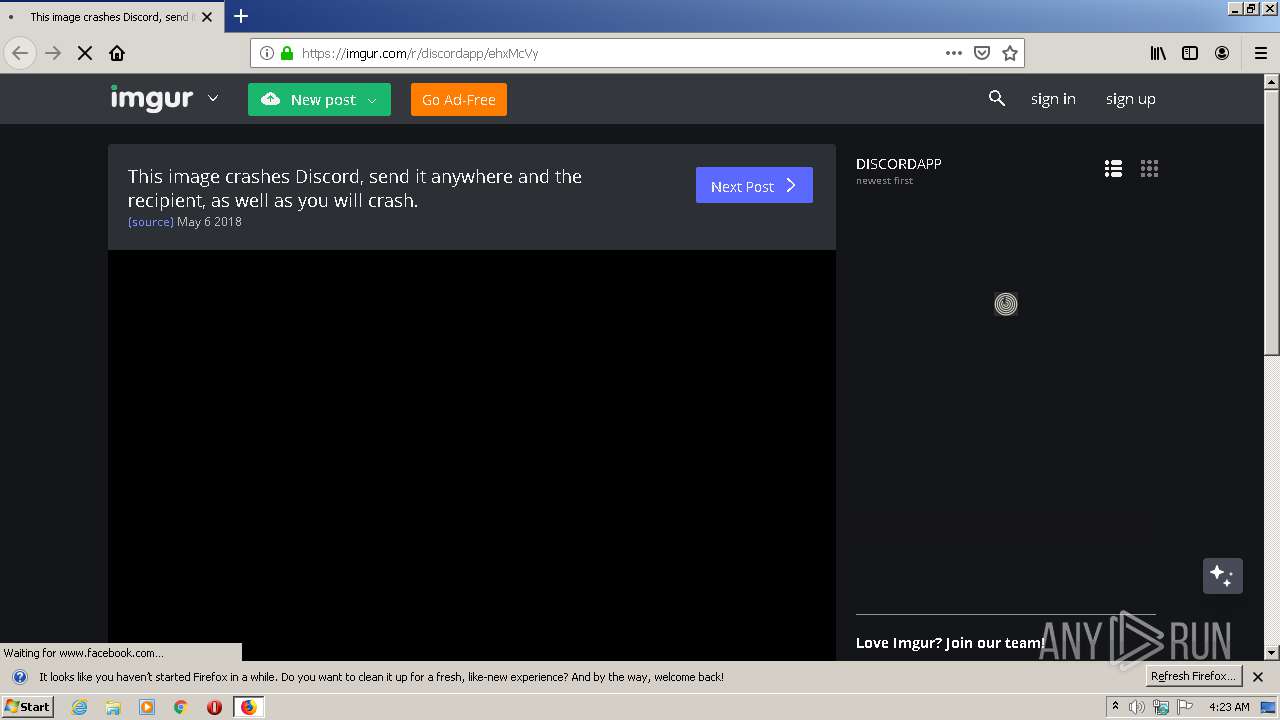Show site information icon in address bar

267,53
